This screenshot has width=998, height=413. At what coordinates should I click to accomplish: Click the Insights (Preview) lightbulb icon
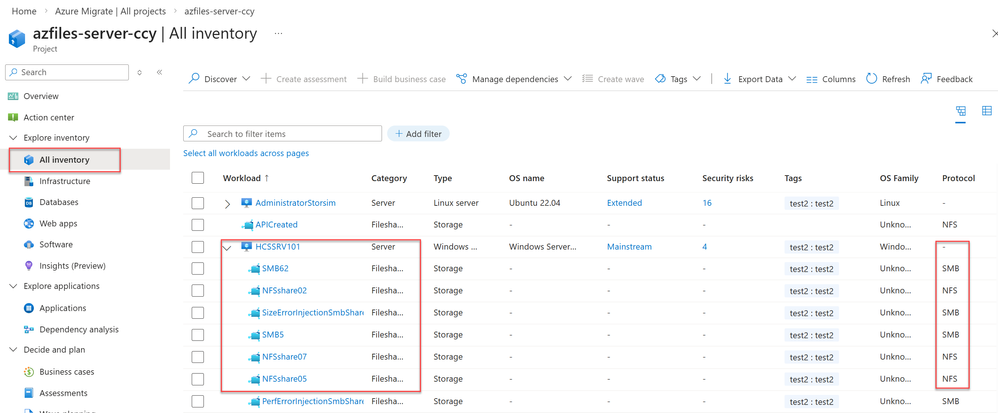click(x=29, y=265)
